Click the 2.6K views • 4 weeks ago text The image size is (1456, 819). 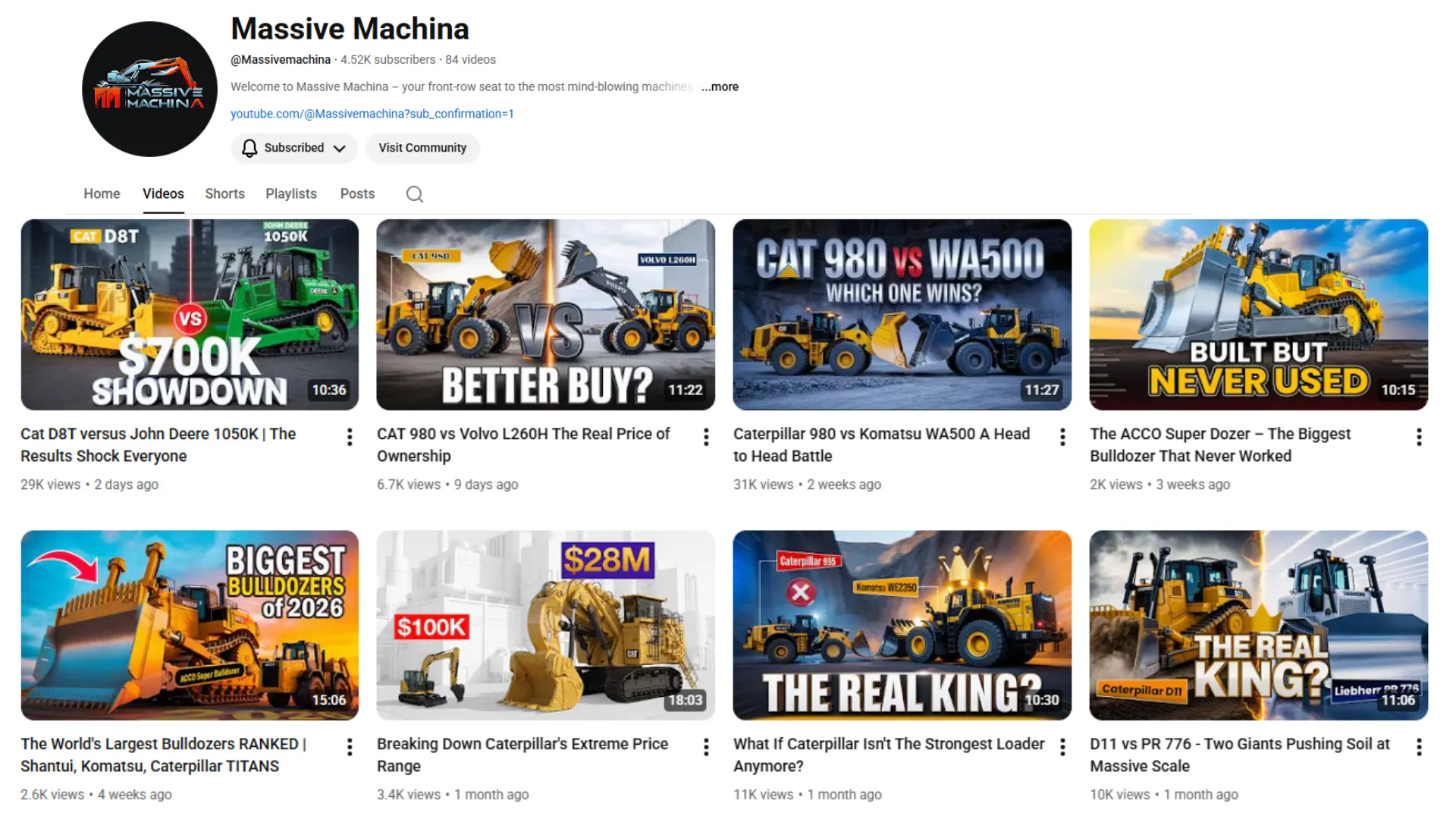pyautogui.click(x=96, y=795)
